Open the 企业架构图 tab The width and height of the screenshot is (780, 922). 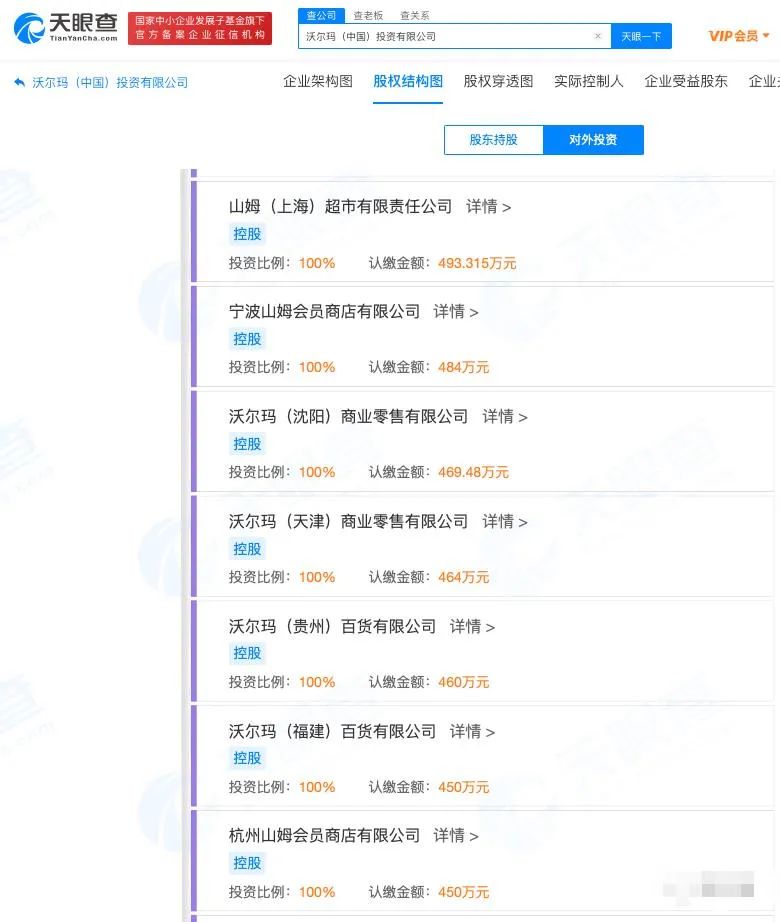(x=317, y=81)
